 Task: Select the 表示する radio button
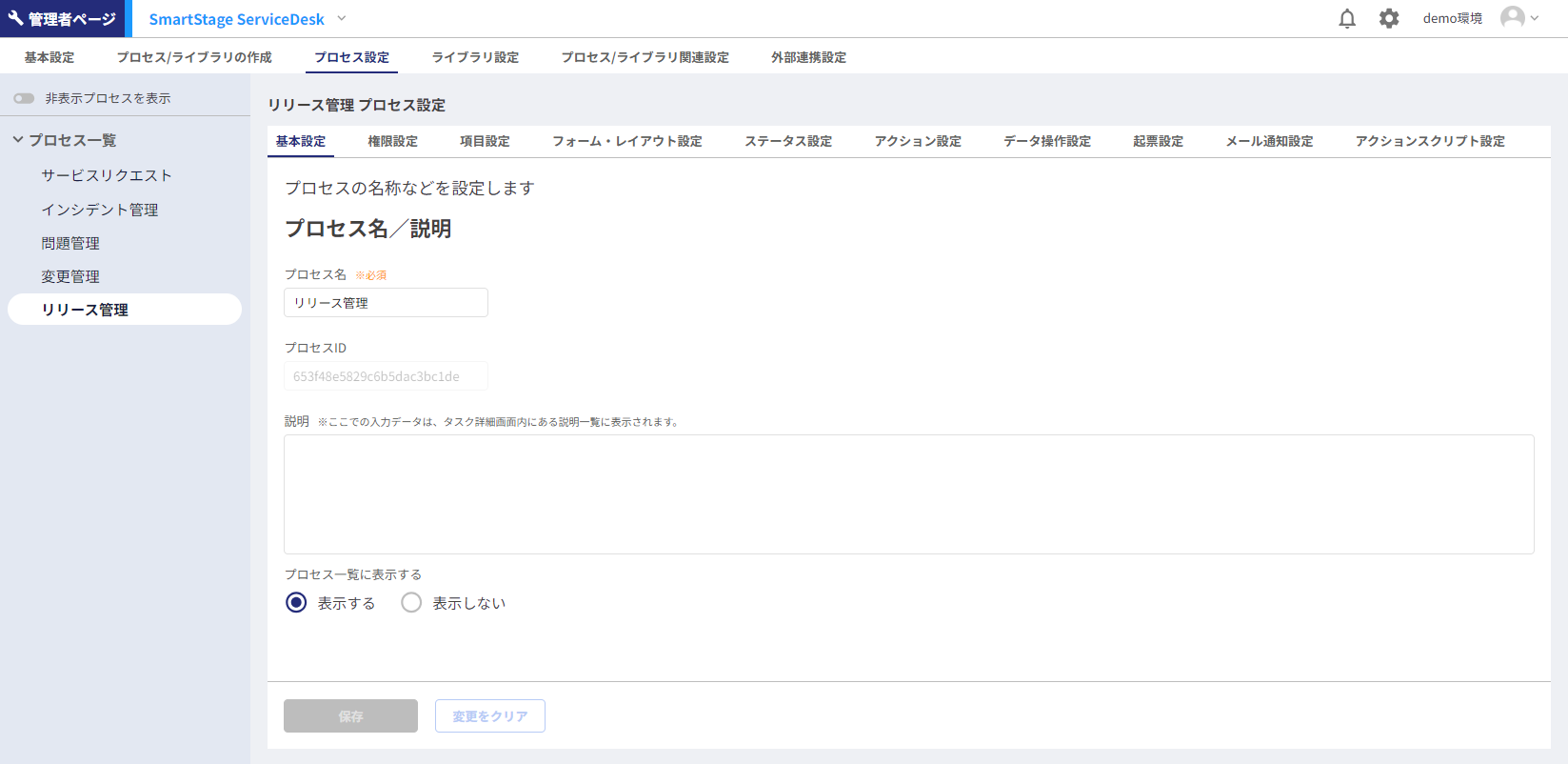[x=296, y=603]
